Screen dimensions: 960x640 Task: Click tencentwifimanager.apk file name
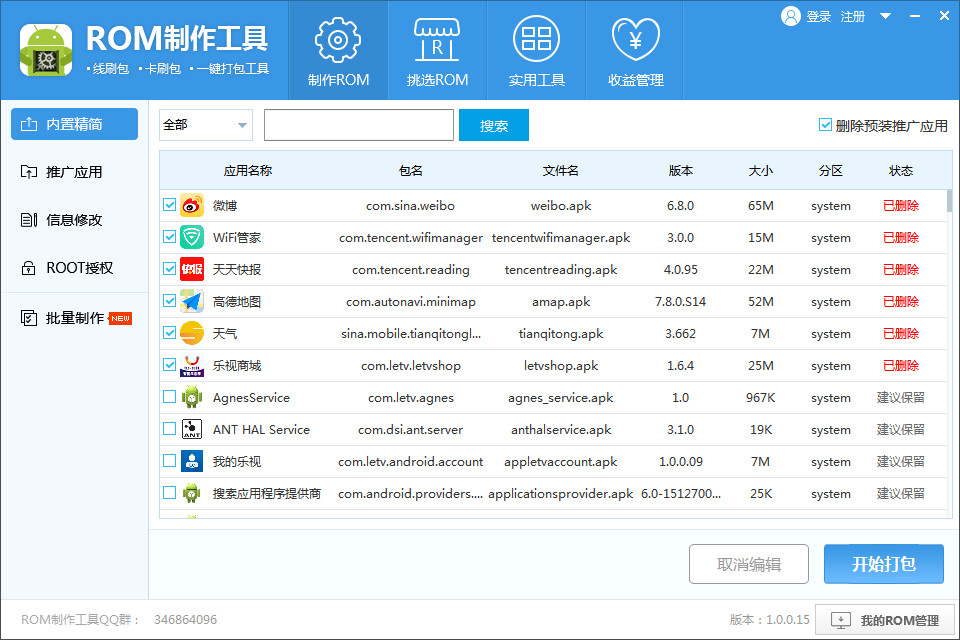tap(561, 238)
